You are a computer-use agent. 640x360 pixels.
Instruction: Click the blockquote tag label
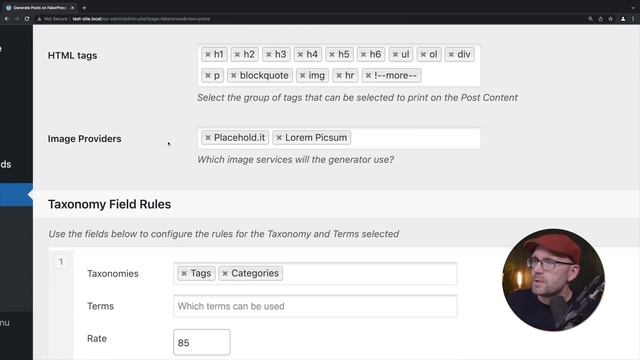pyautogui.click(x=264, y=76)
